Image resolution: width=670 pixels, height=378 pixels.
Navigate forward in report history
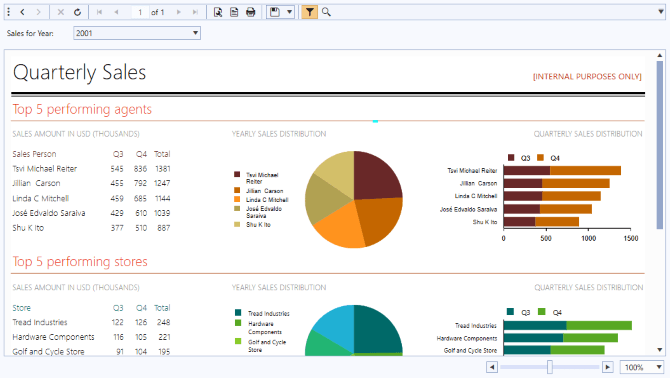38,12
